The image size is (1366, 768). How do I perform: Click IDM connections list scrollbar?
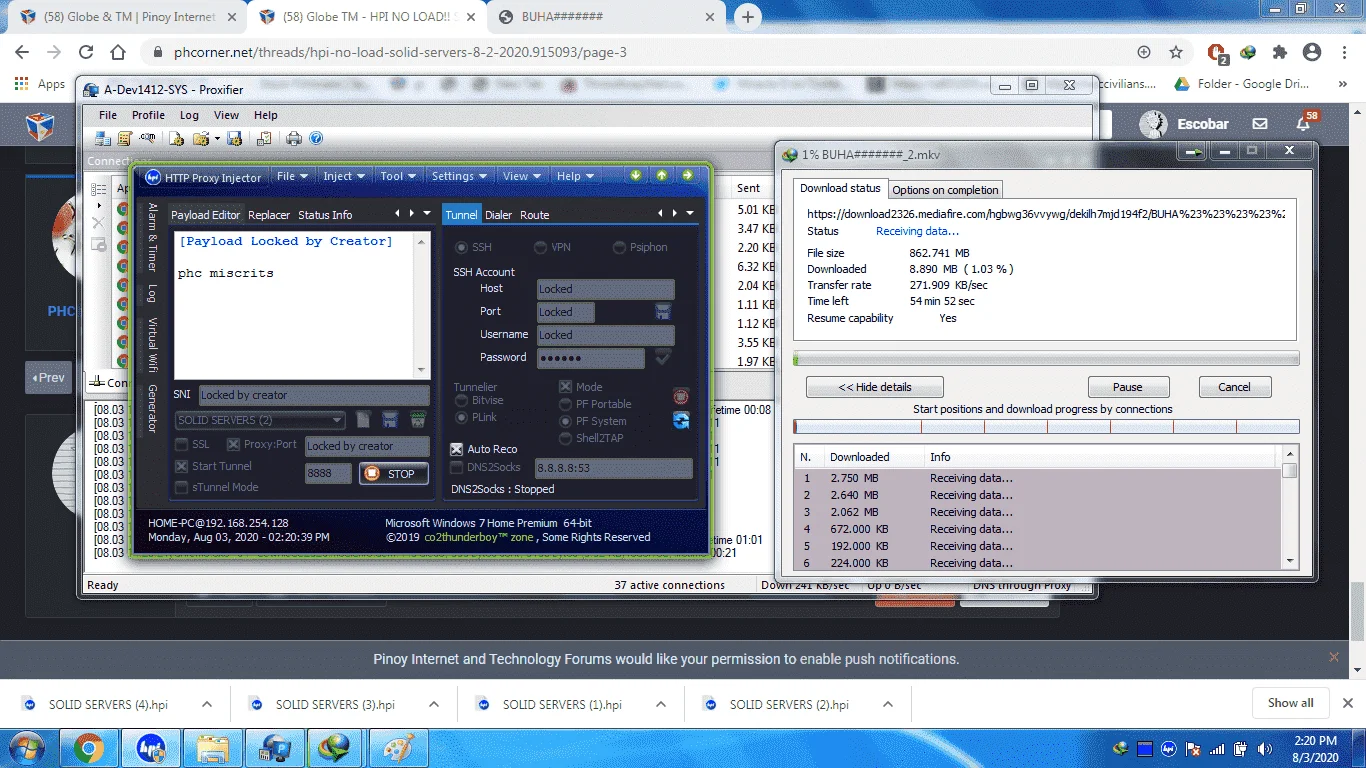1290,508
